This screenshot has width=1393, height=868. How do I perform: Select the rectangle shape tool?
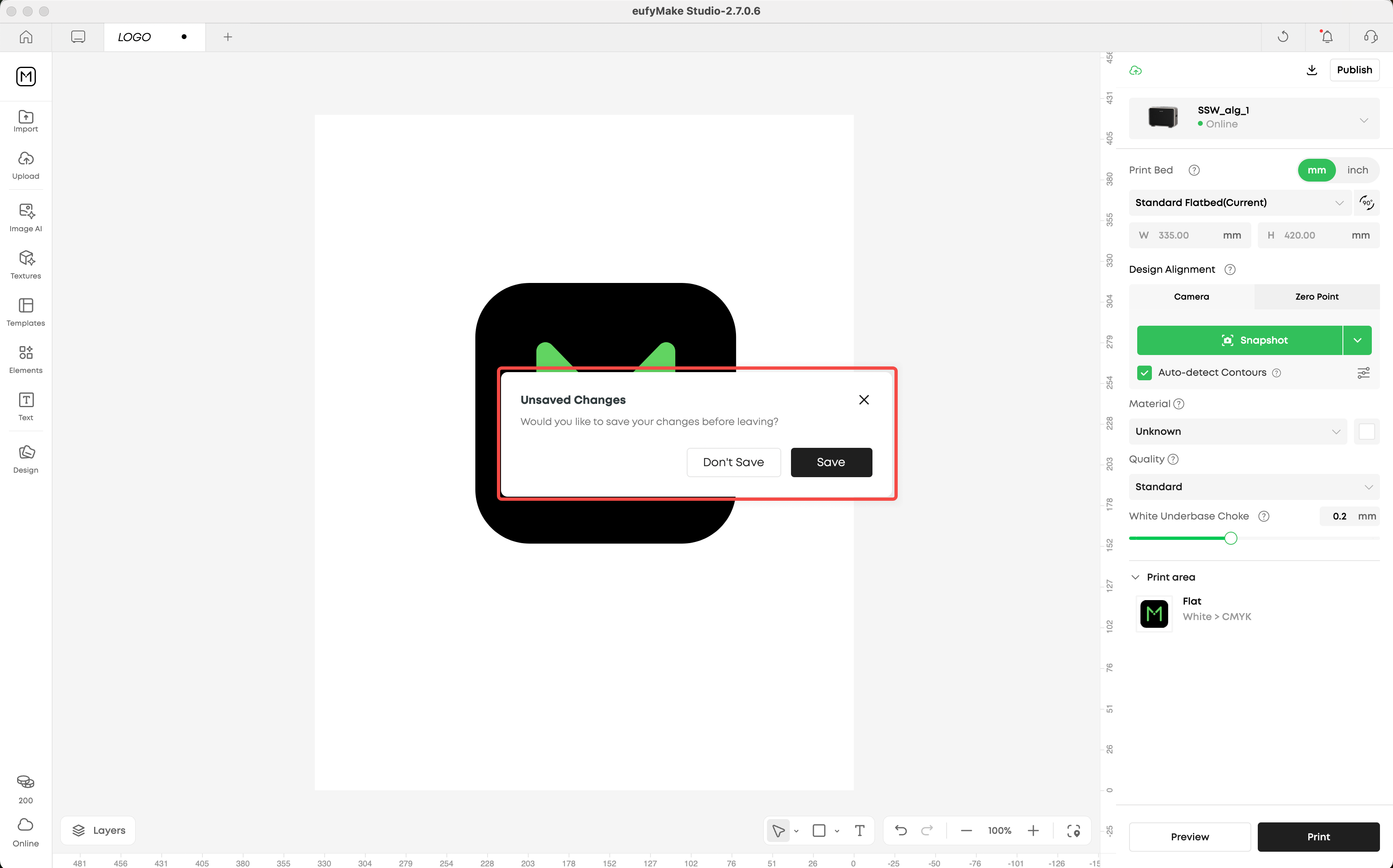(819, 831)
